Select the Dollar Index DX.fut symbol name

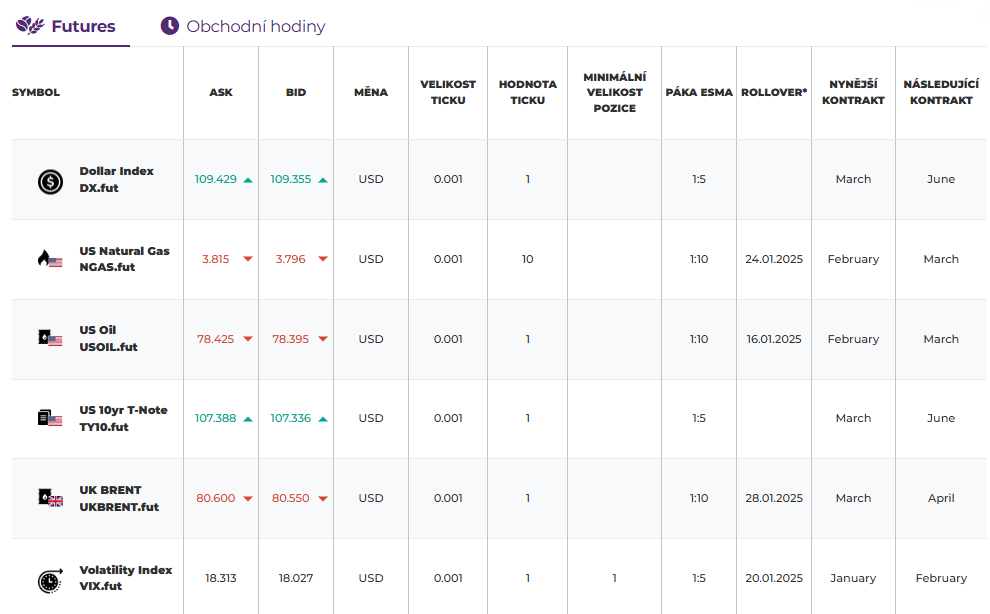click(116, 179)
